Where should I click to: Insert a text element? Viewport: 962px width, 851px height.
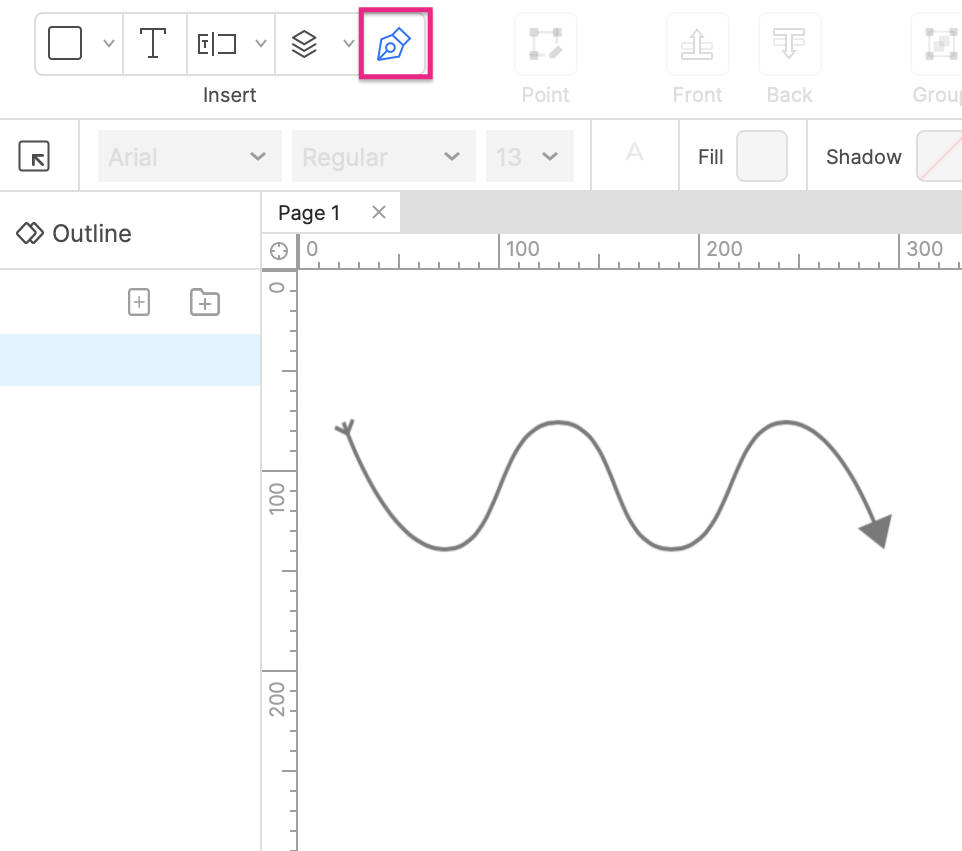coord(153,43)
